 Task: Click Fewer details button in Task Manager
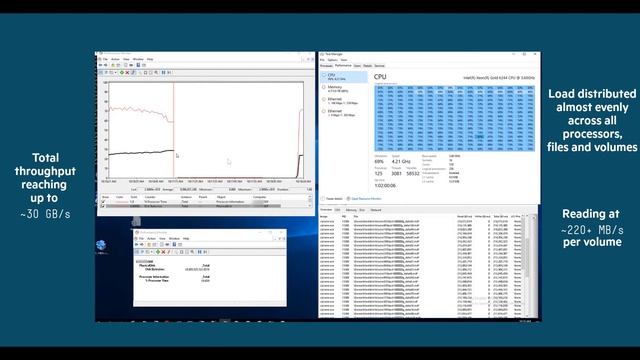(332, 199)
